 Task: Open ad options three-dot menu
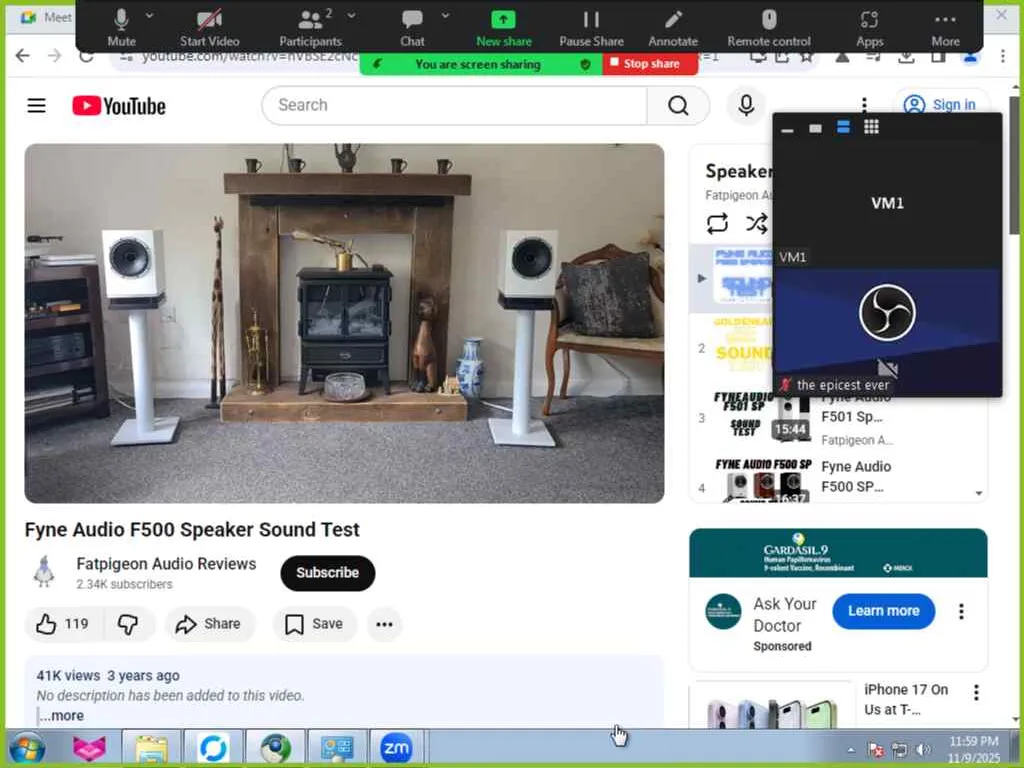961,611
